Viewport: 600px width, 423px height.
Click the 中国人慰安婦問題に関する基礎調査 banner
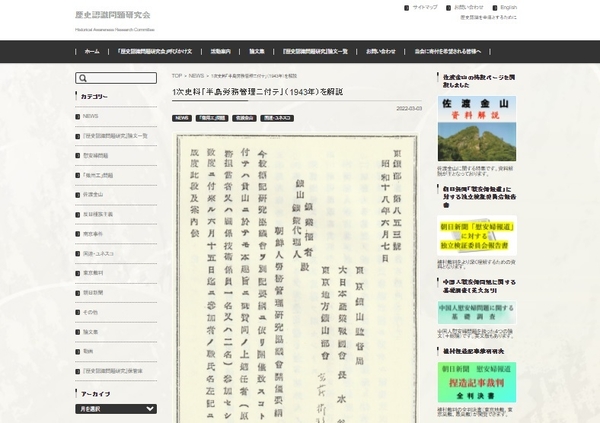tap(477, 312)
